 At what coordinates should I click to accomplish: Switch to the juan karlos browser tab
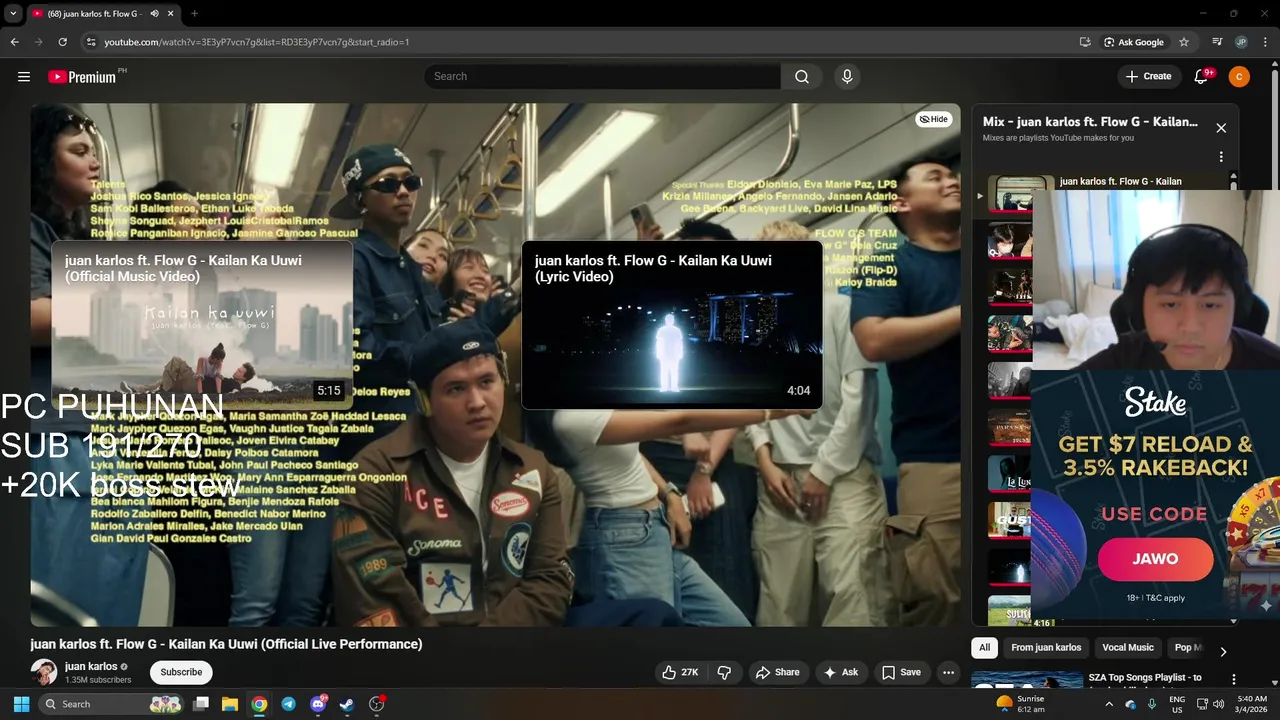tap(96, 13)
